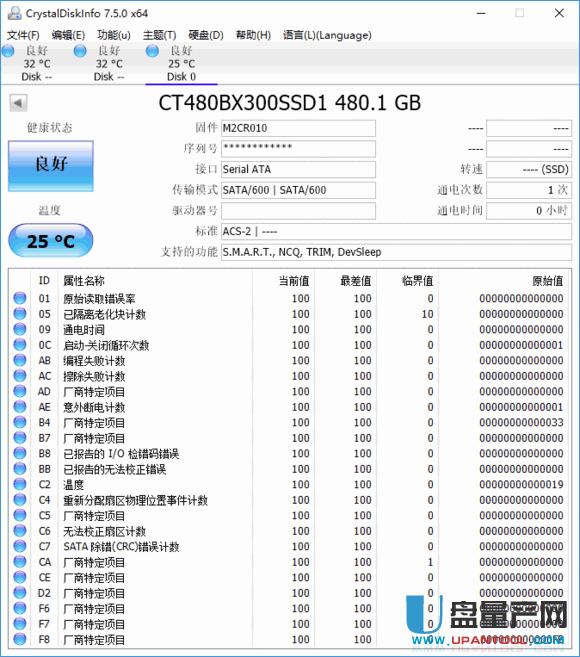Click the 良好 health status button
This screenshot has width=580, height=657.
[51, 166]
